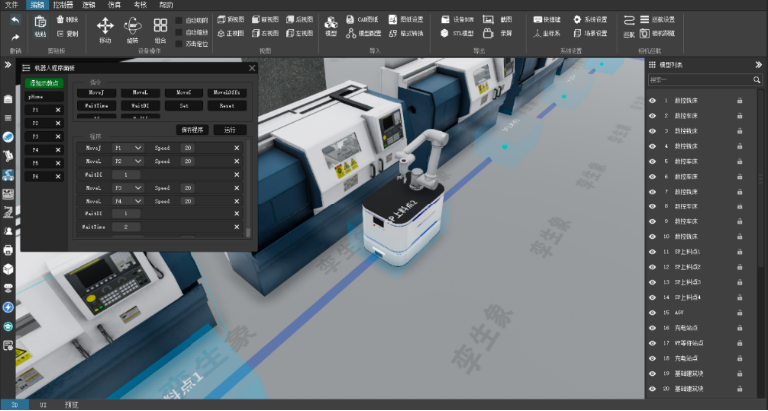
Task: Toggle eye icon for model row 20
Action: pyautogui.click(x=652, y=388)
